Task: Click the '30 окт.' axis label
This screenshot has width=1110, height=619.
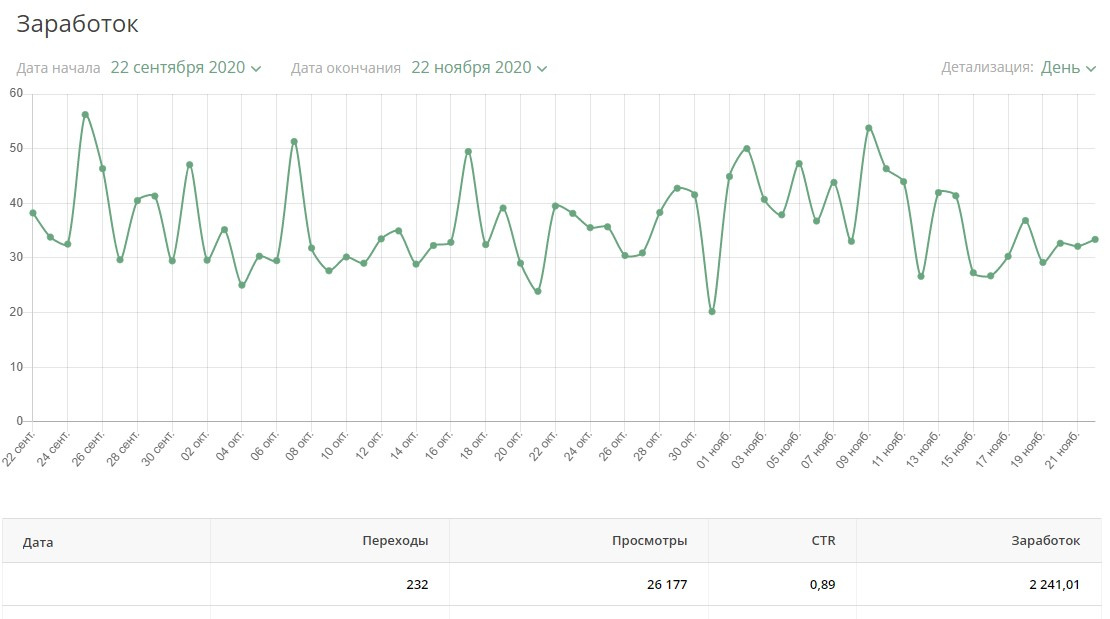Action: pos(683,446)
